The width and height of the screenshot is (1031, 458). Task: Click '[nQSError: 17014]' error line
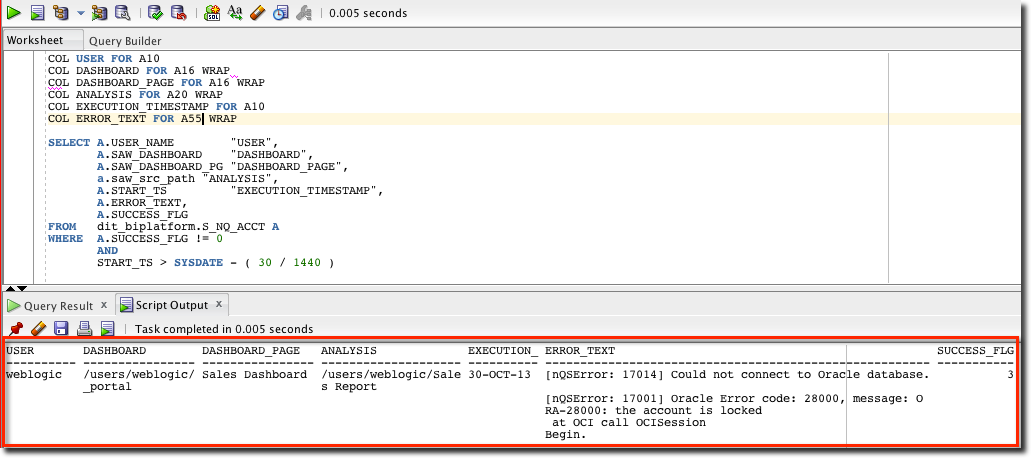click(x=737, y=375)
